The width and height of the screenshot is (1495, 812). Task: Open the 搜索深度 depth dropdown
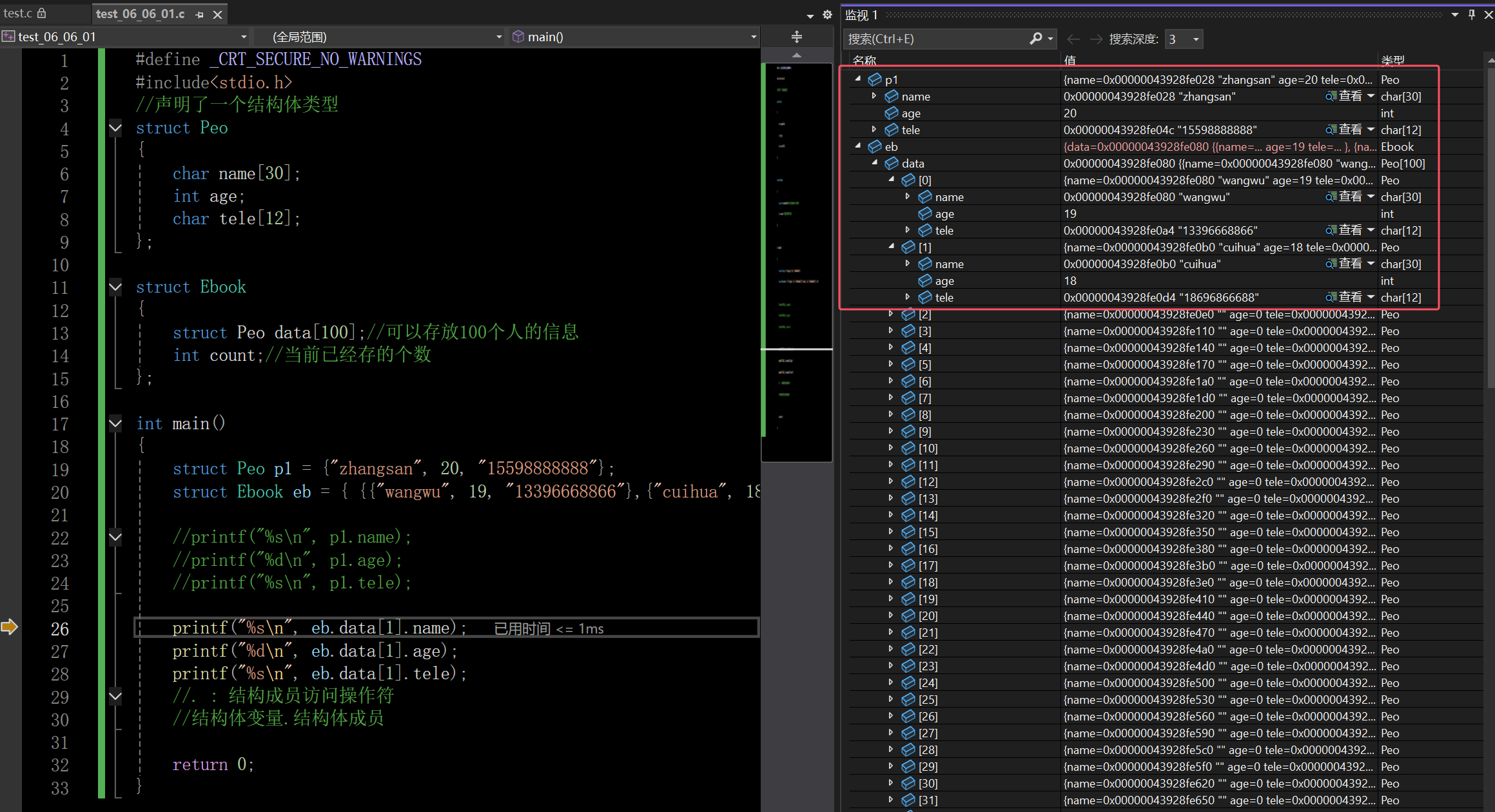pos(1196,39)
